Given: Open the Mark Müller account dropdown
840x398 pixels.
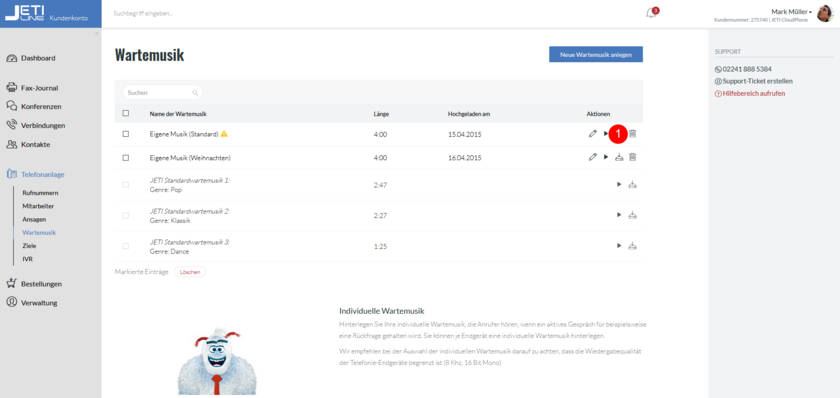Looking at the screenshot, I should (791, 11).
